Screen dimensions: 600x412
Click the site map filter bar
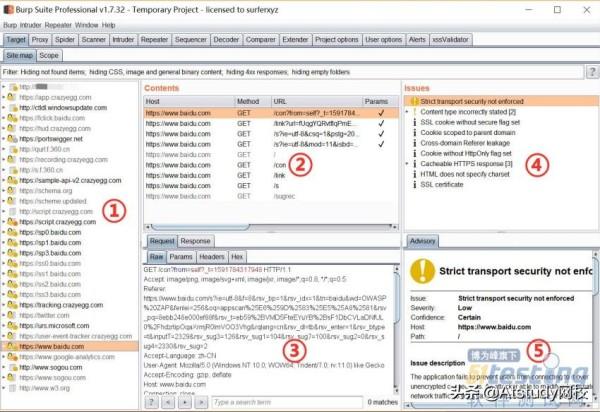(292, 72)
